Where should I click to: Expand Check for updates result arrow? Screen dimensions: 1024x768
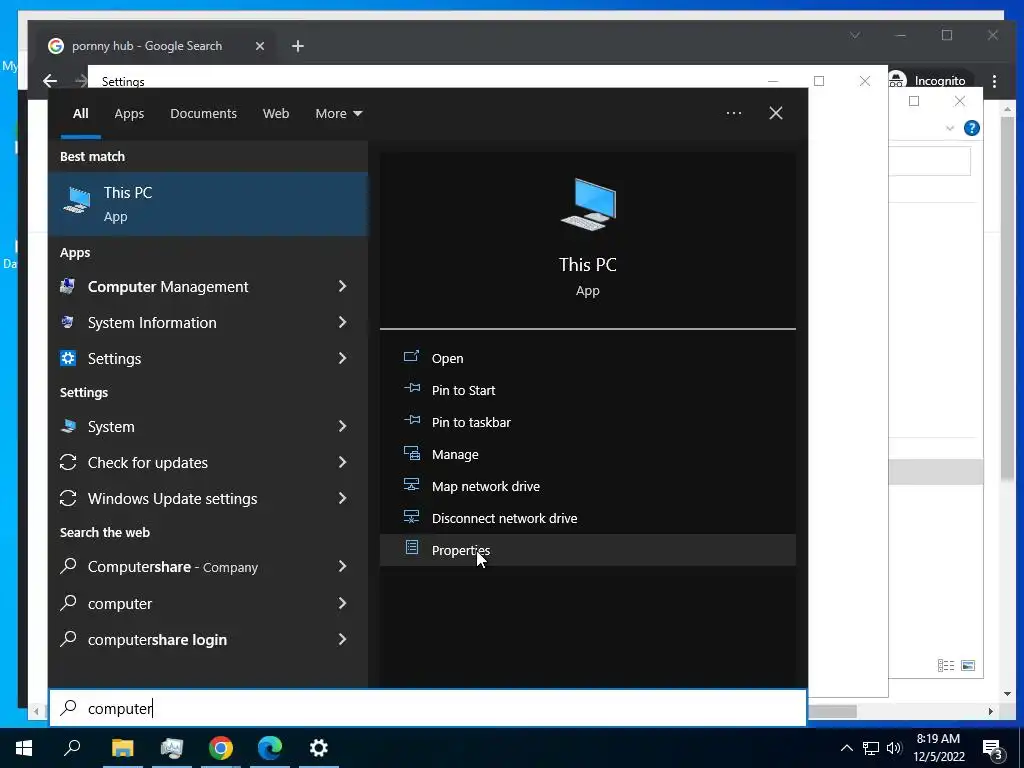pos(342,462)
